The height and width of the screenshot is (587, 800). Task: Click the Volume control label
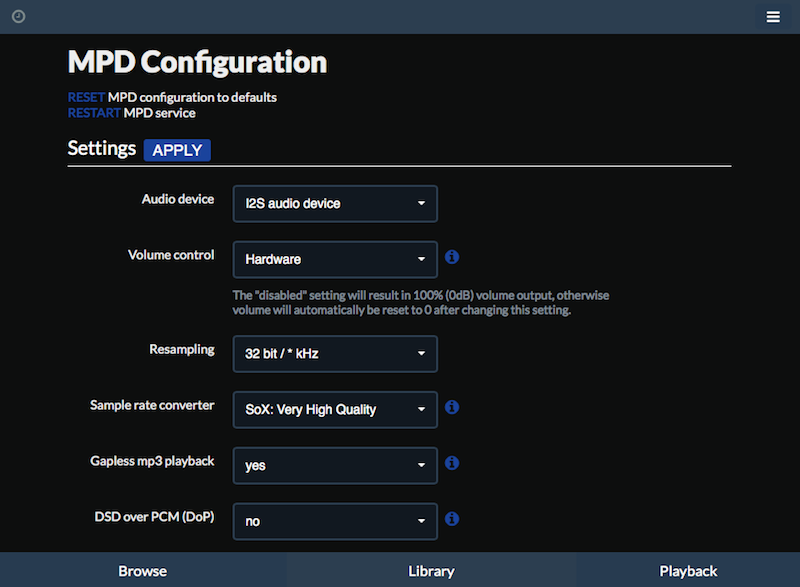click(171, 254)
